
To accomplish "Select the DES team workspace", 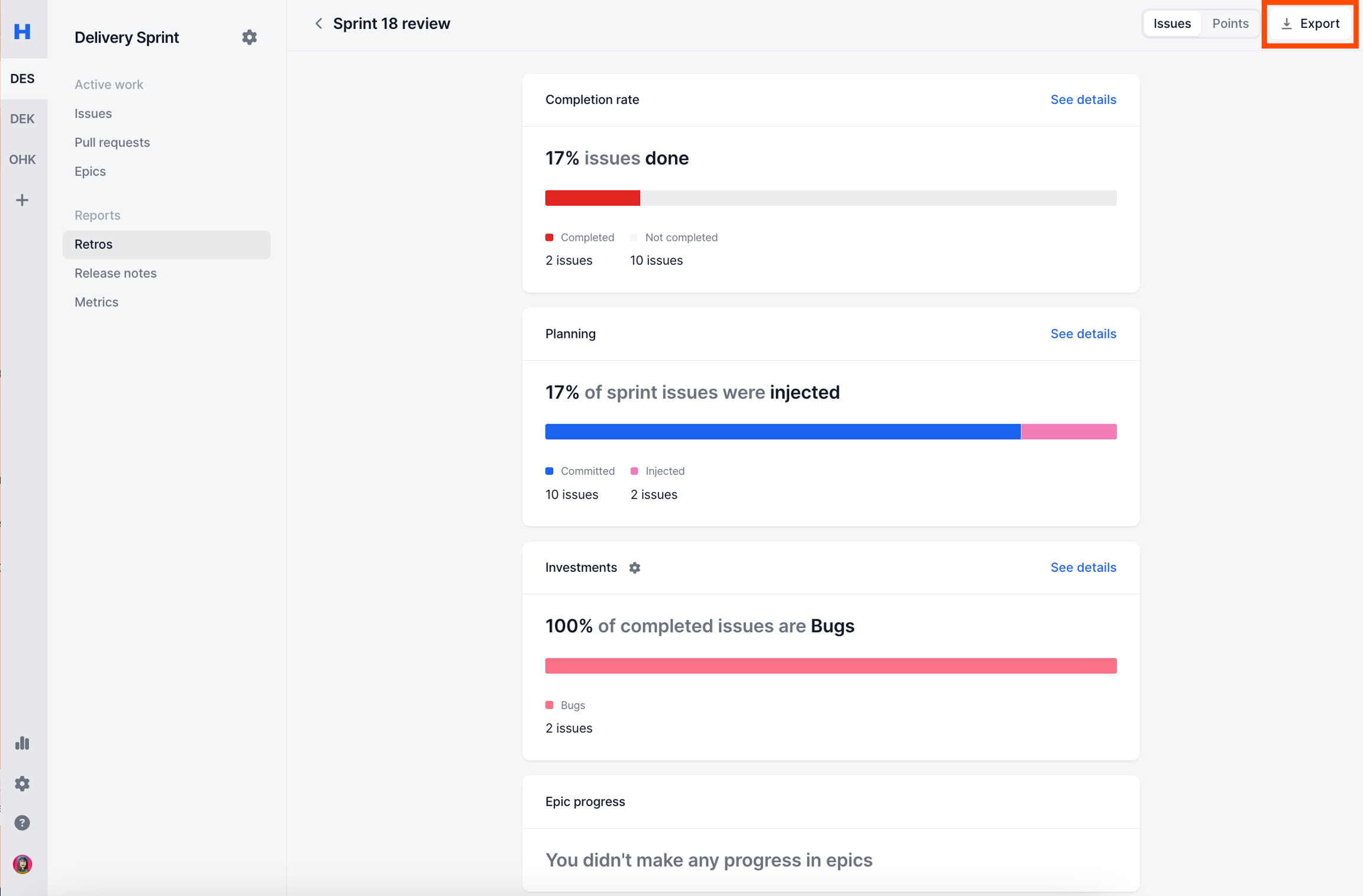I will (x=22, y=79).
